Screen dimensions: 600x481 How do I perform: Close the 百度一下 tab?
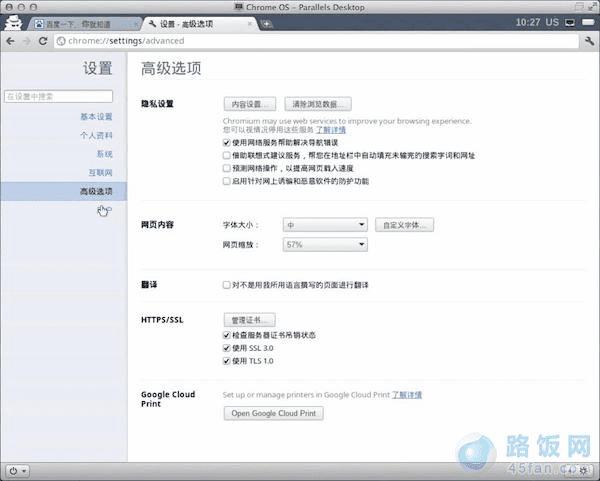tap(136, 24)
